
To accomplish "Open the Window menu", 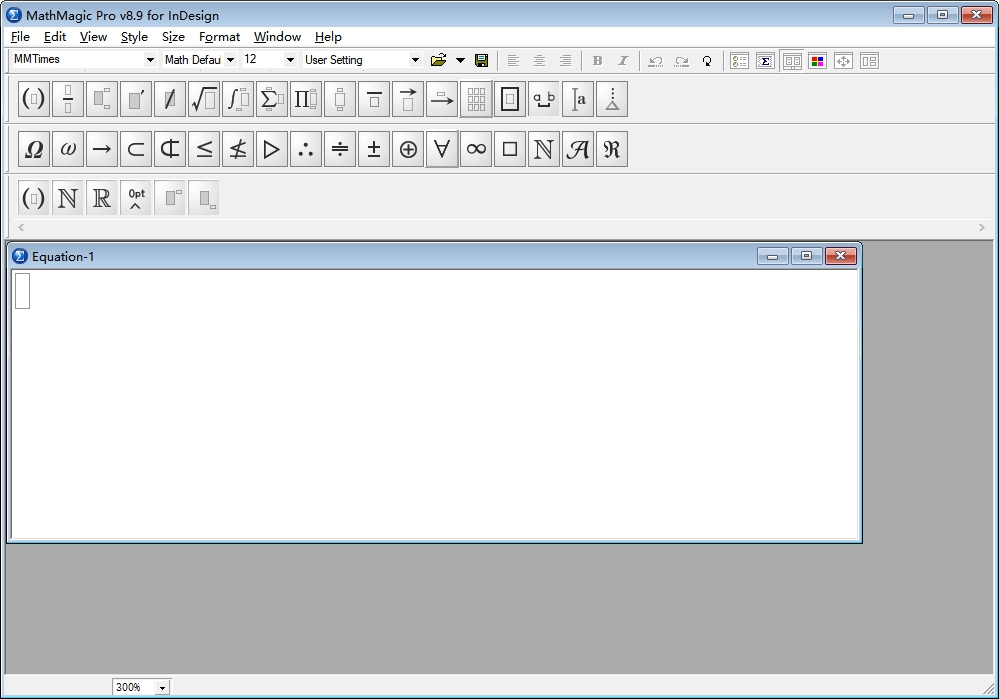I will pyautogui.click(x=277, y=37).
